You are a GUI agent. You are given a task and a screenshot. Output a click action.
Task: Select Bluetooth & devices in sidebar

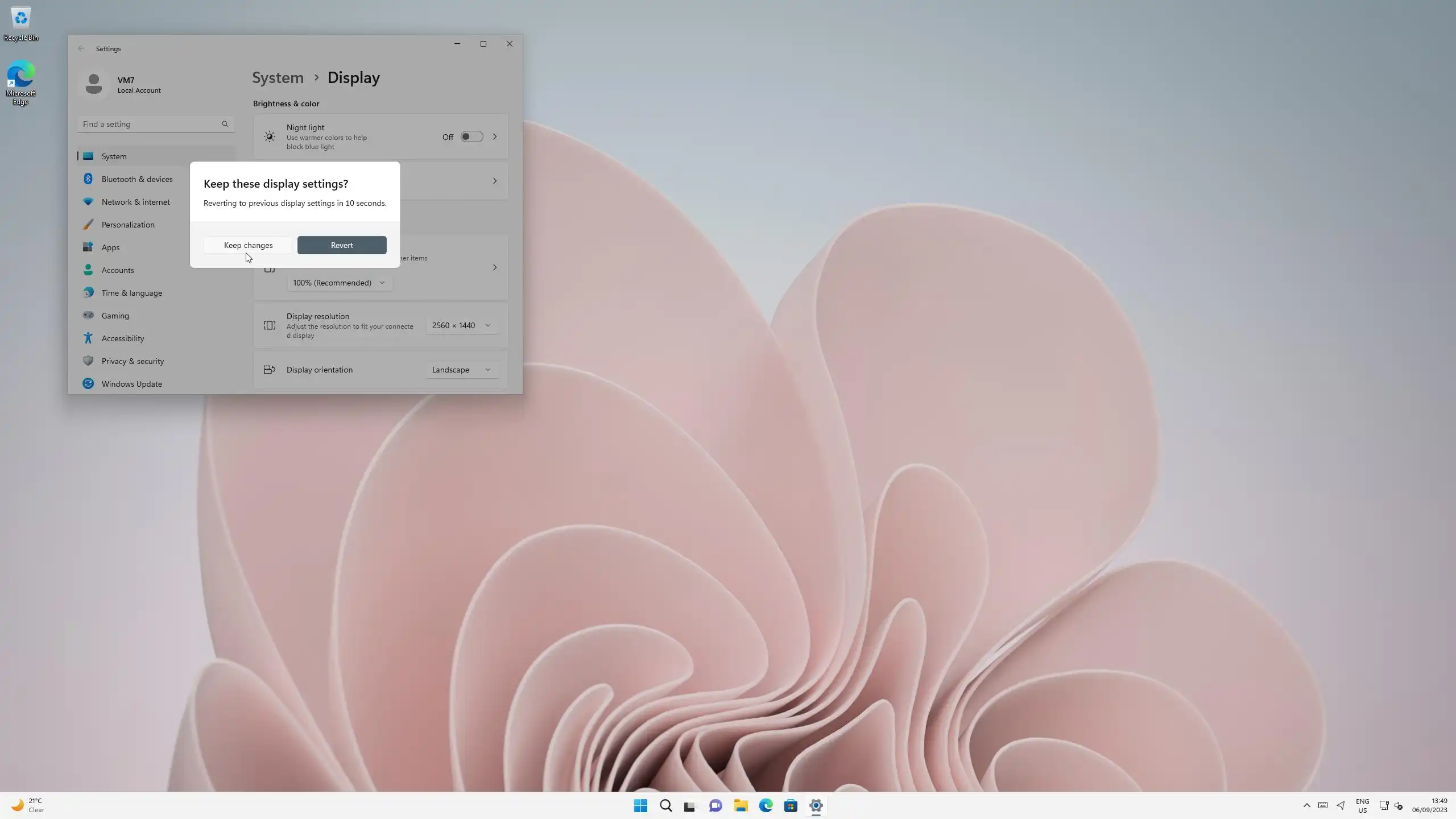(137, 179)
